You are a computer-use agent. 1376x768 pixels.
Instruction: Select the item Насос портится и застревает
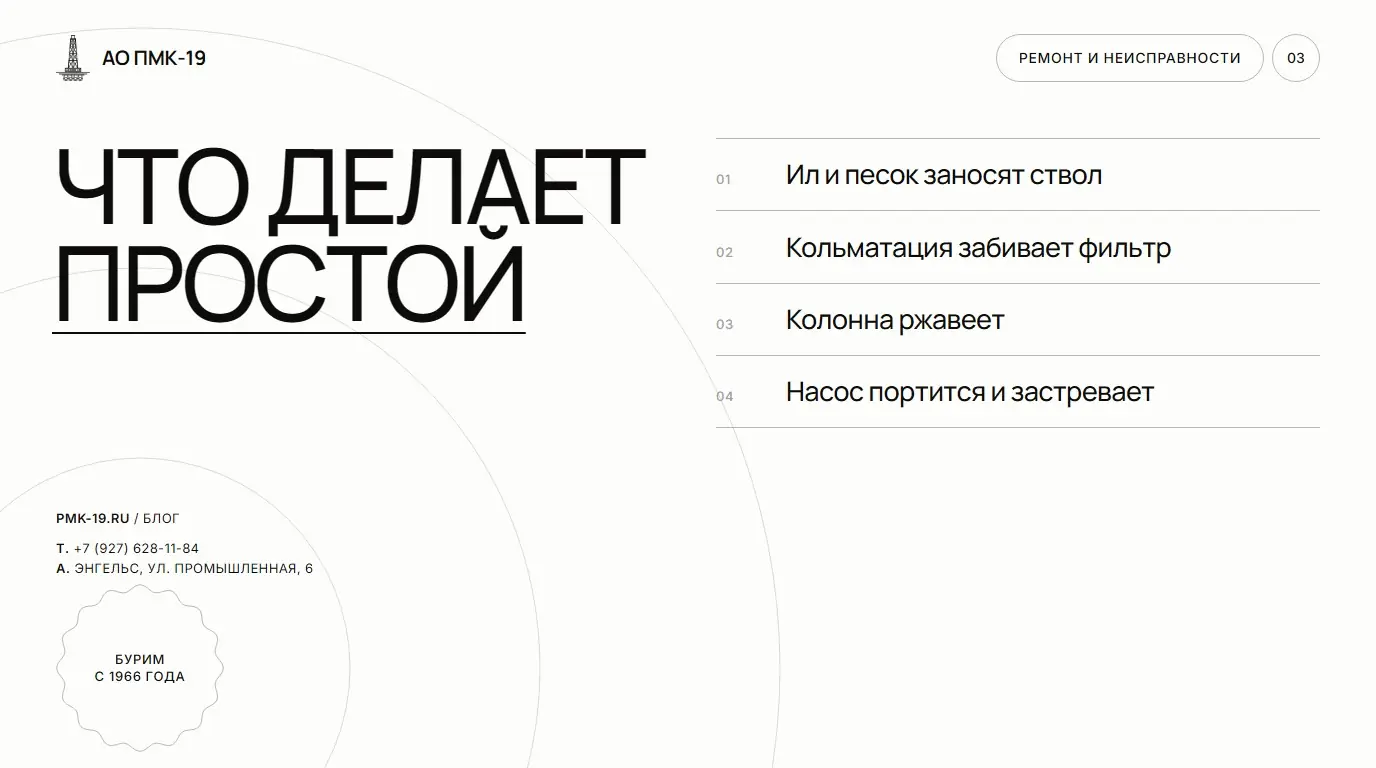click(1018, 391)
